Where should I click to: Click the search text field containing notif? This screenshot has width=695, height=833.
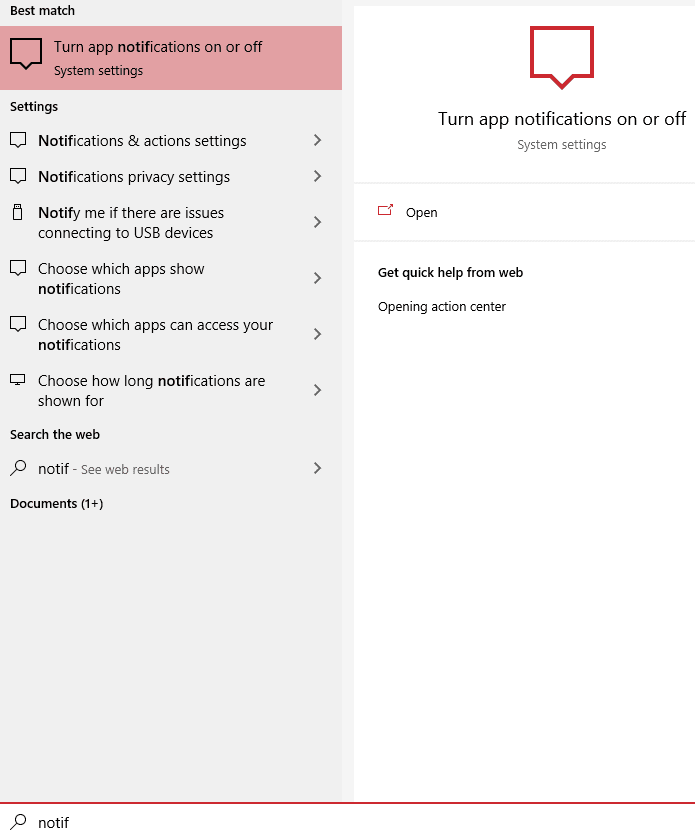[361, 822]
